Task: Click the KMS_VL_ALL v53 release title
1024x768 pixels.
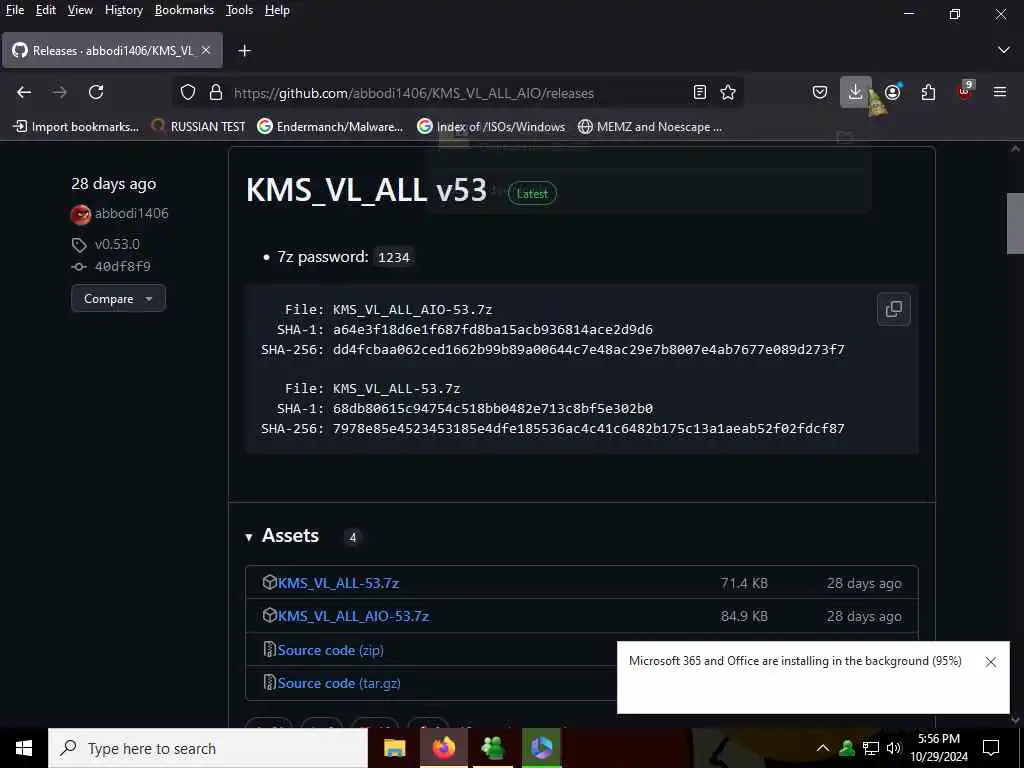Action: point(366,190)
